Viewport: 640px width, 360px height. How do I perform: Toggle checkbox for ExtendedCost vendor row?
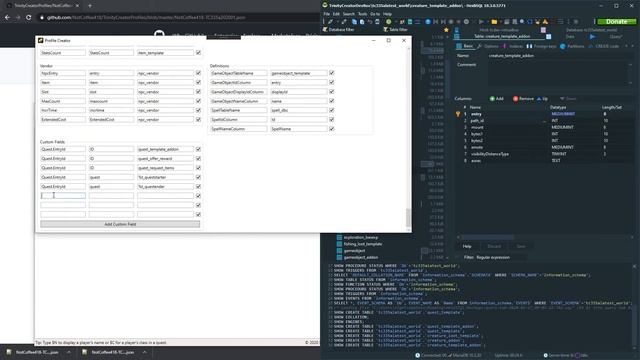[x=198, y=120]
